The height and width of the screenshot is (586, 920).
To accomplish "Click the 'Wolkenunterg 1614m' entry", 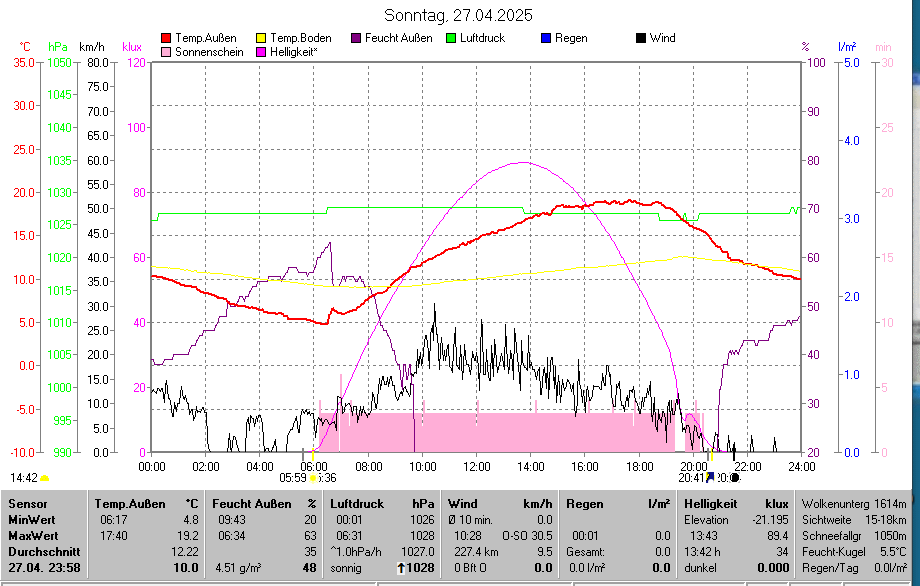I will coord(854,504).
